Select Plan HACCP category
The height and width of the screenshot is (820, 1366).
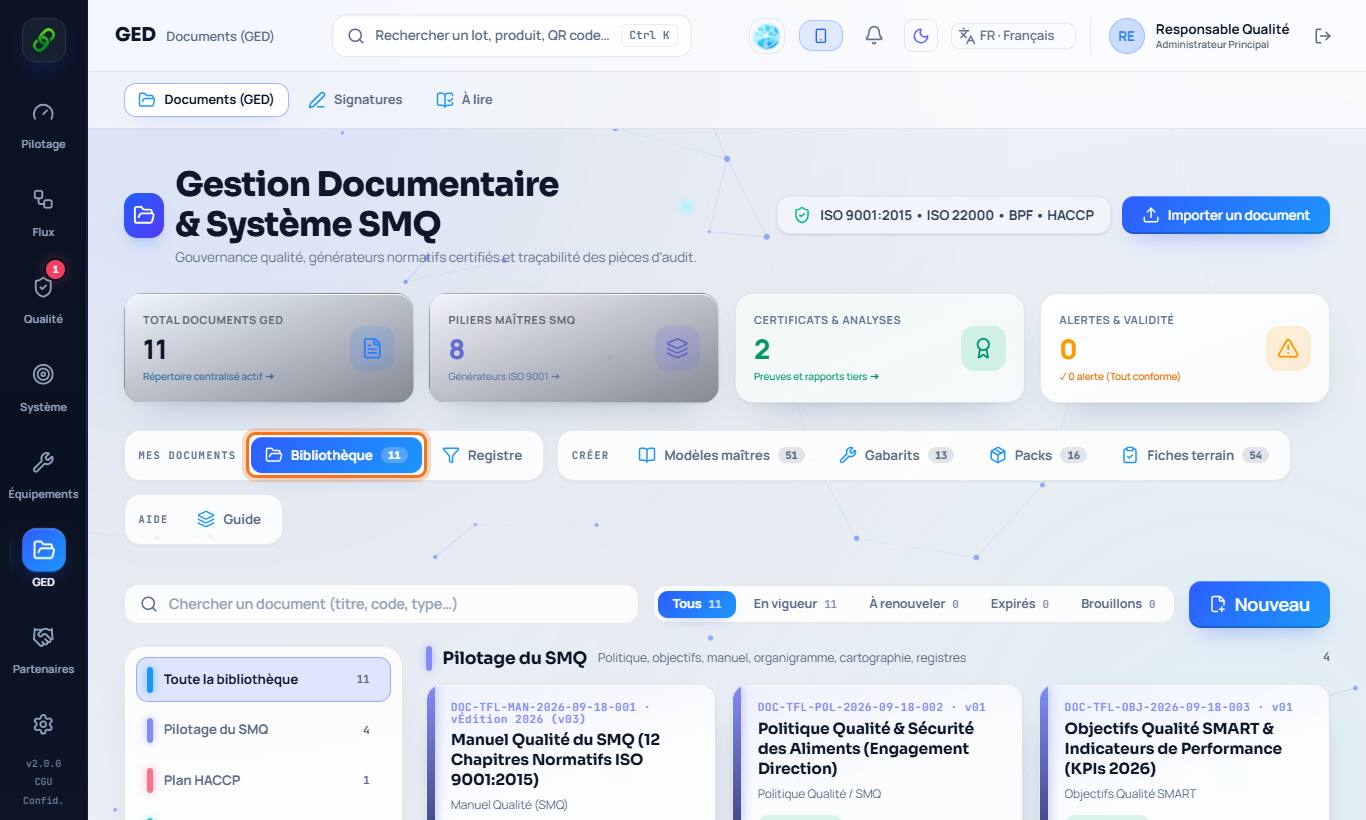[x=263, y=780]
